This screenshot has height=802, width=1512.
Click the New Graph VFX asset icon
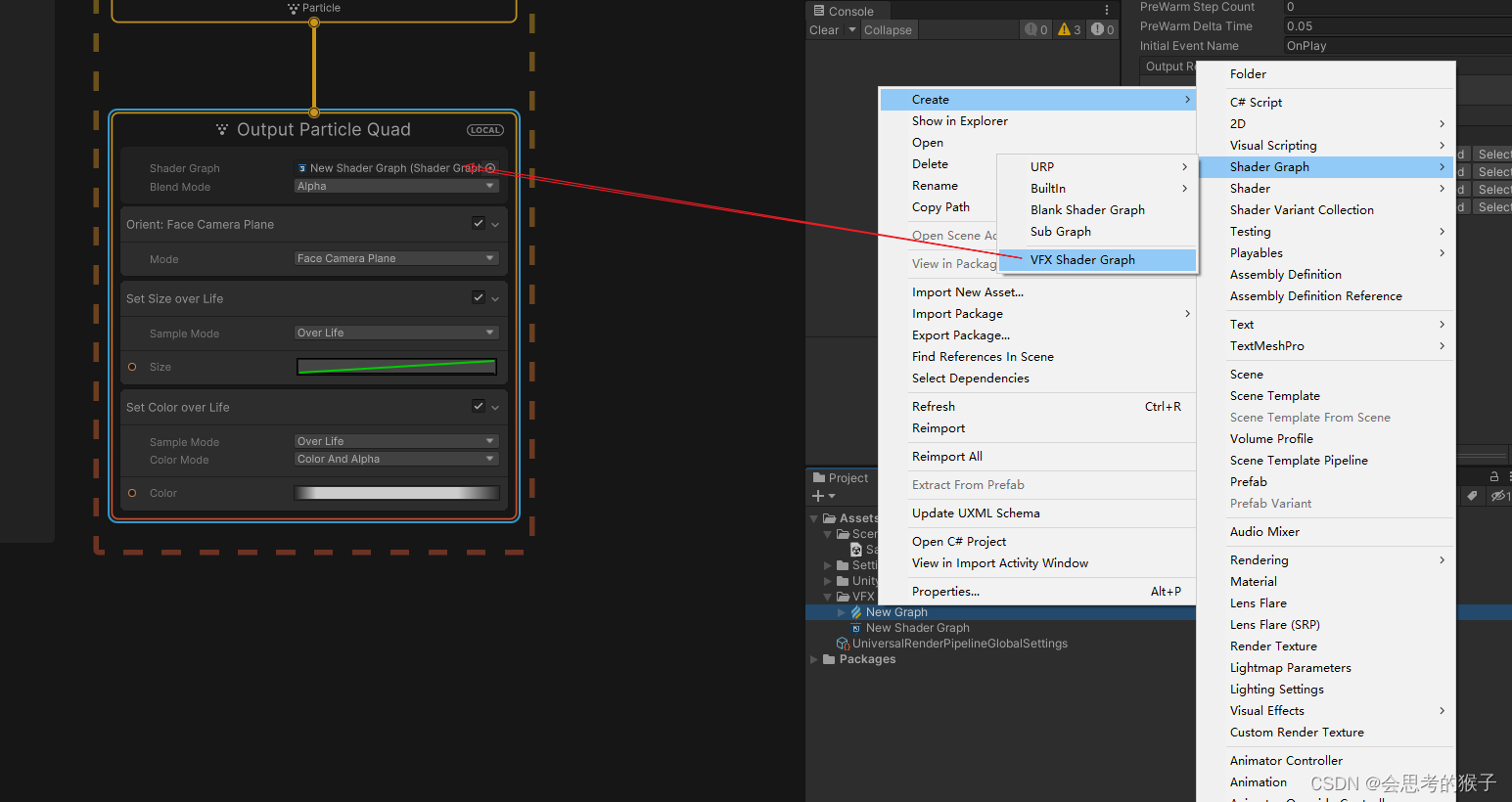[856, 611]
